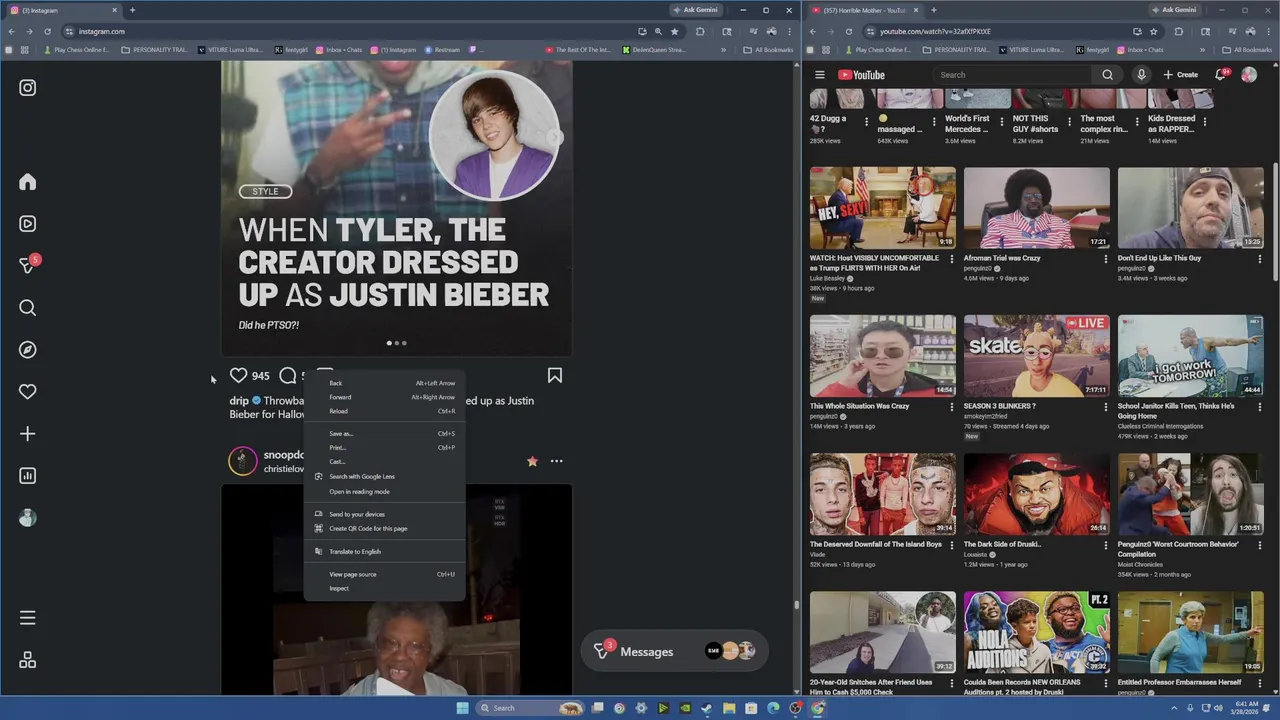Screen dimensions: 1280x720
Task: Open comments on the drip post
Action: pyautogui.click(x=288, y=375)
